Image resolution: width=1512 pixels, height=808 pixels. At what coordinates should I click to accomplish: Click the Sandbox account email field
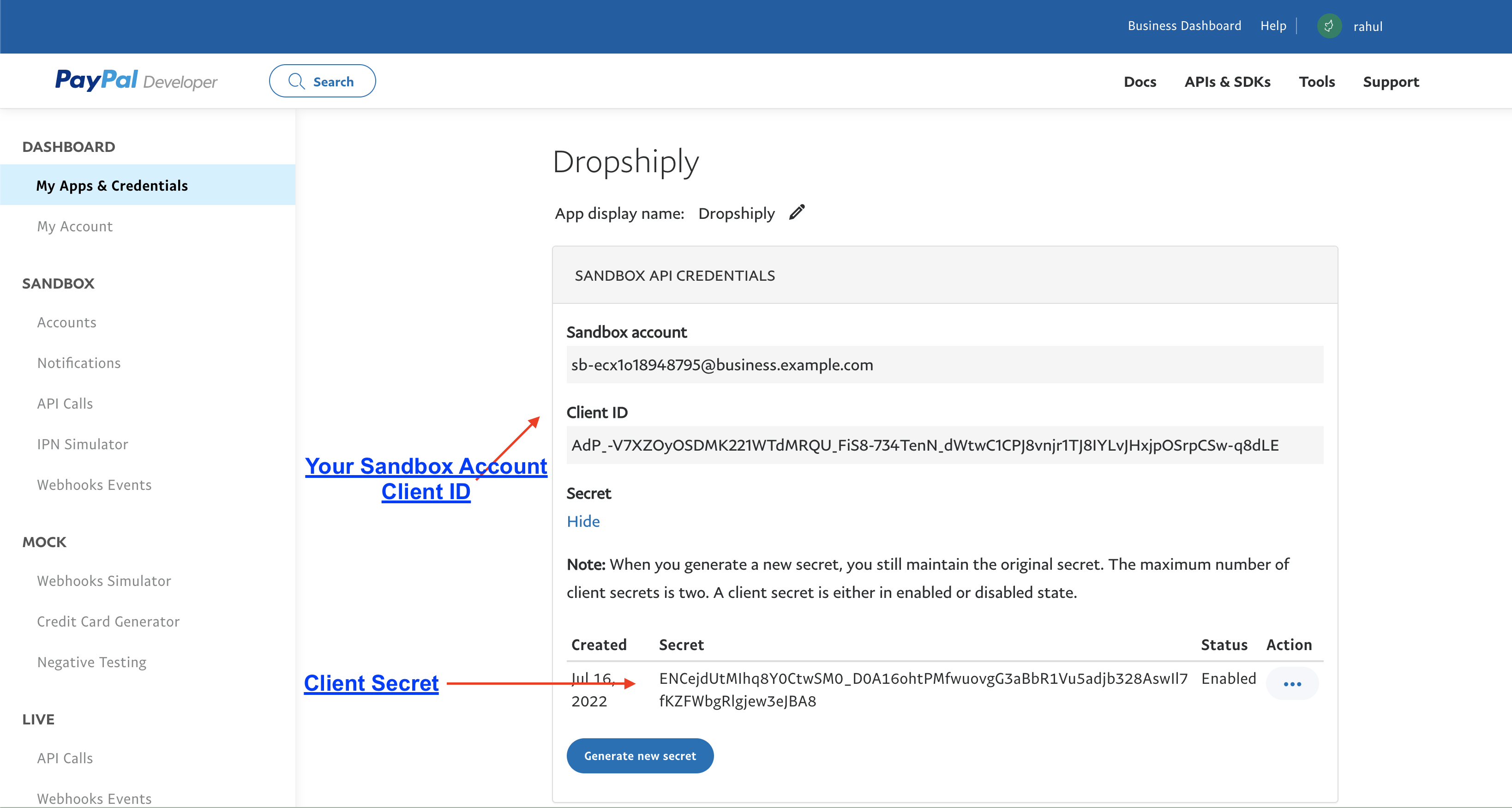tap(944, 365)
